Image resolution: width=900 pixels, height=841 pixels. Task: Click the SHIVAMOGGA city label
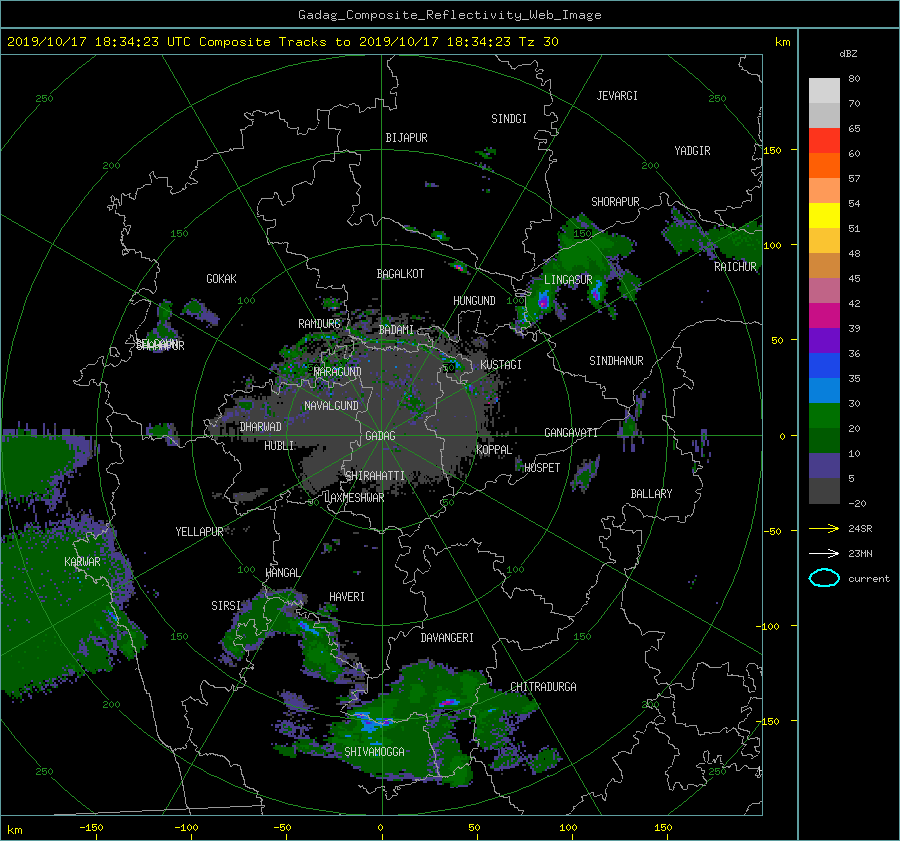pyautogui.click(x=374, y=752)
